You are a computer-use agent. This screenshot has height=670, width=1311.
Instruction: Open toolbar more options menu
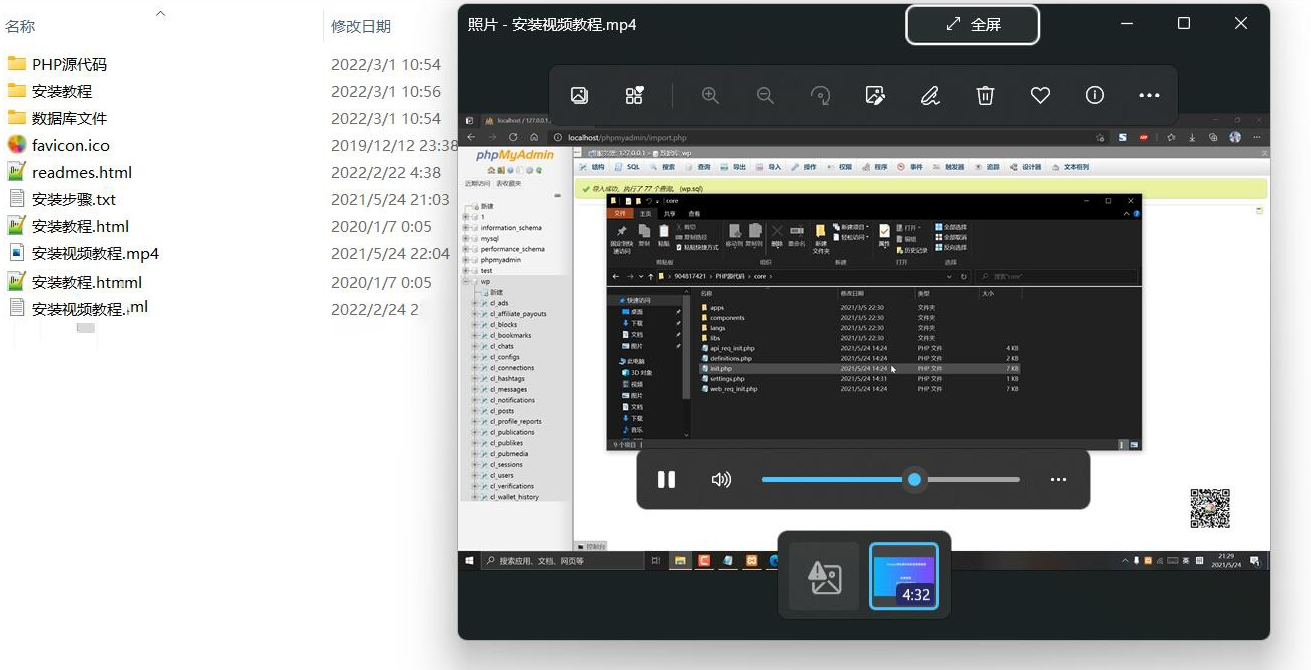1149,95
